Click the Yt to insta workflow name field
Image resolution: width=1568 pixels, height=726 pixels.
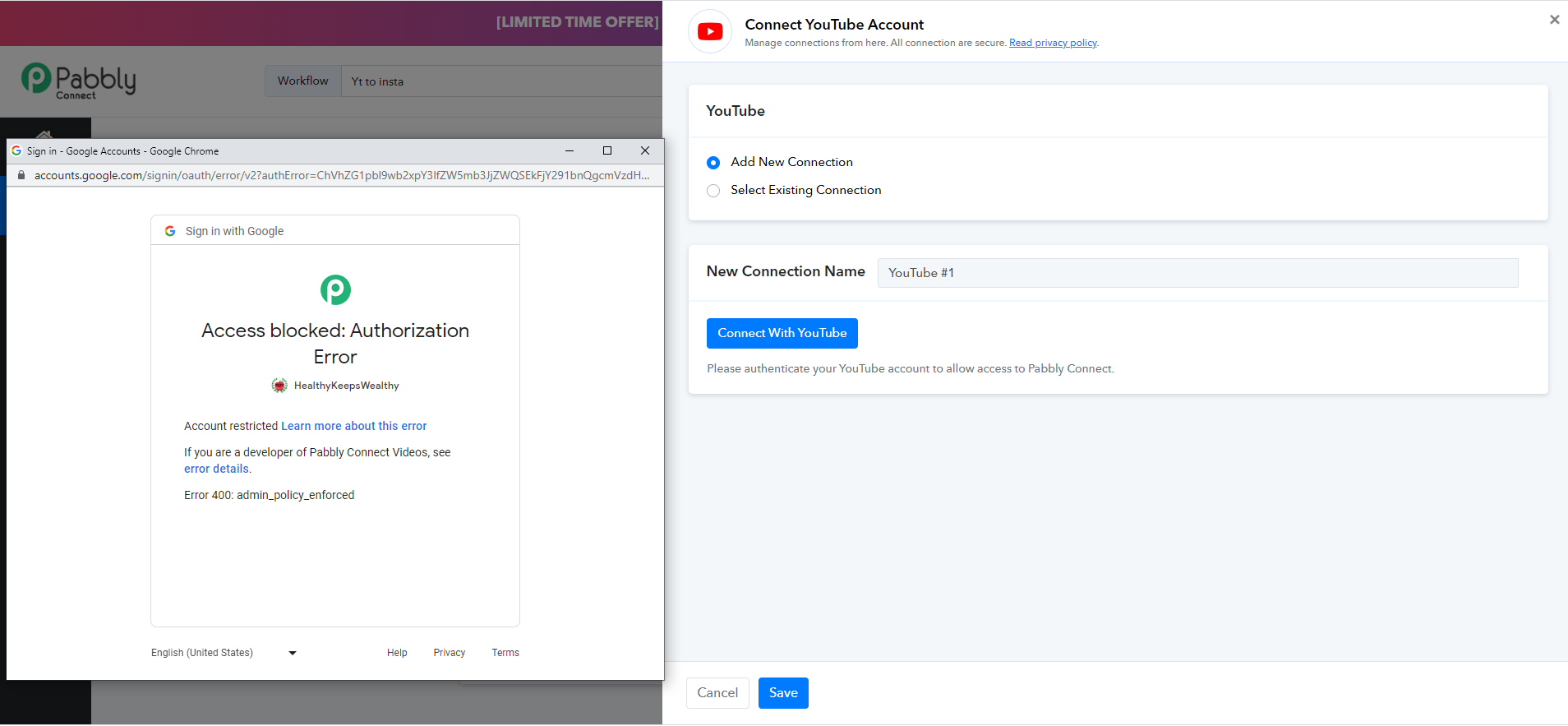tap(501, 81)
